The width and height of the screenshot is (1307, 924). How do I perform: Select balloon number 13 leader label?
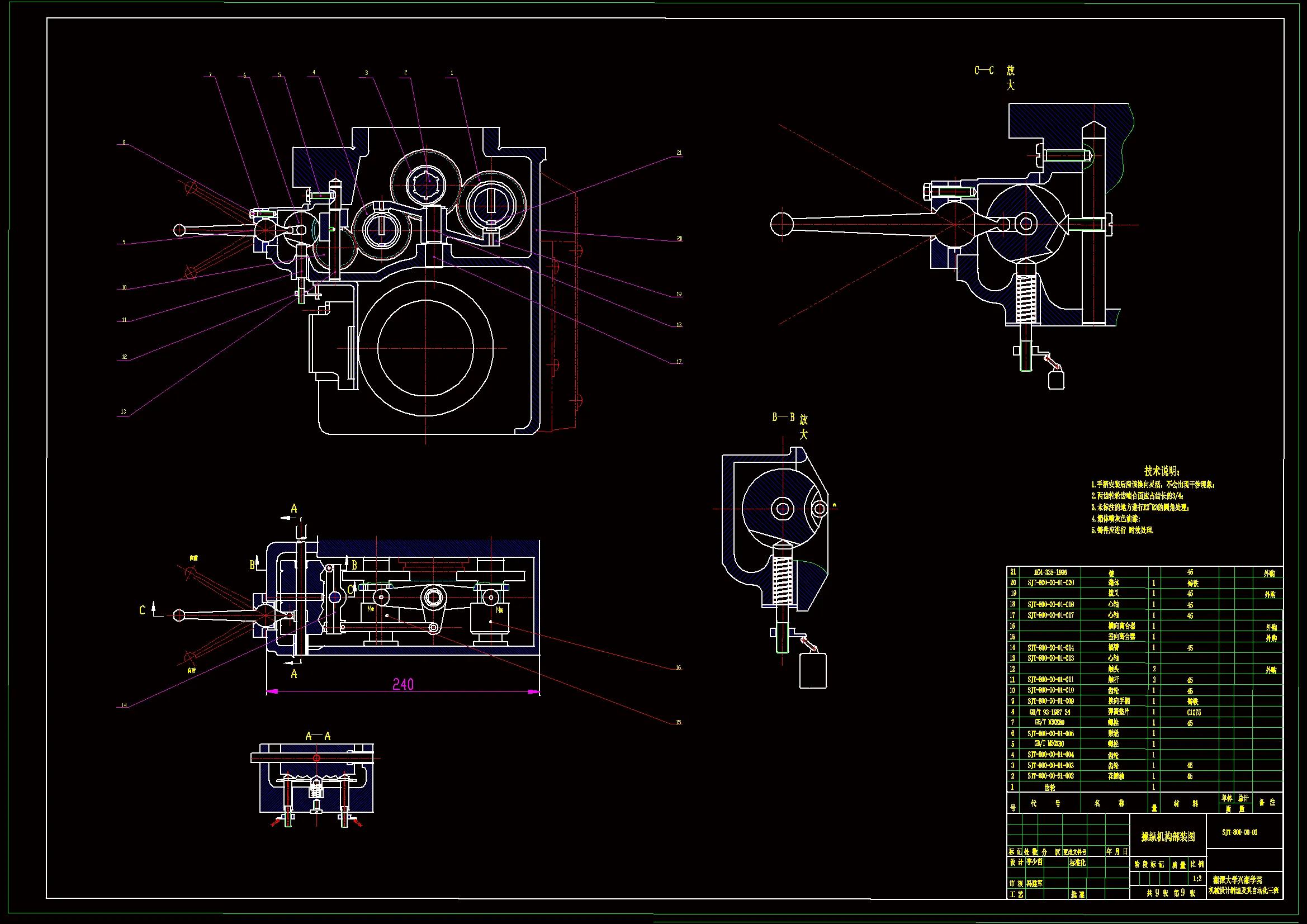coord(123,411)
